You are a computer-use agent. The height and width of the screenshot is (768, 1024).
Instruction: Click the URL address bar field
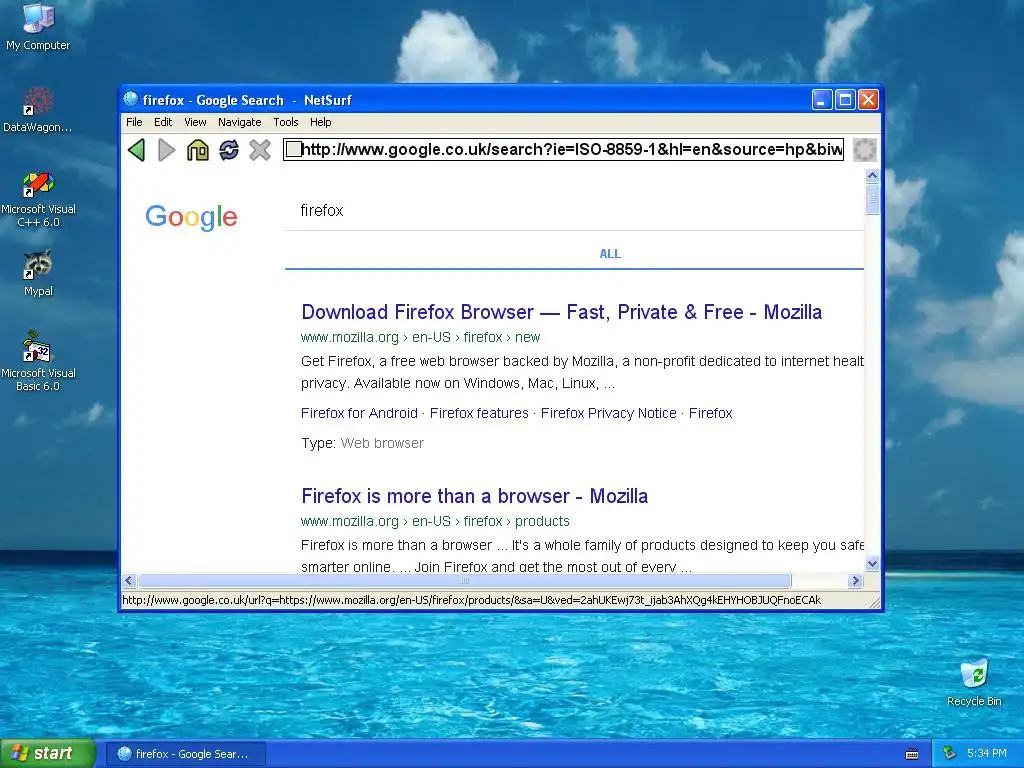(x=564, y=150)
